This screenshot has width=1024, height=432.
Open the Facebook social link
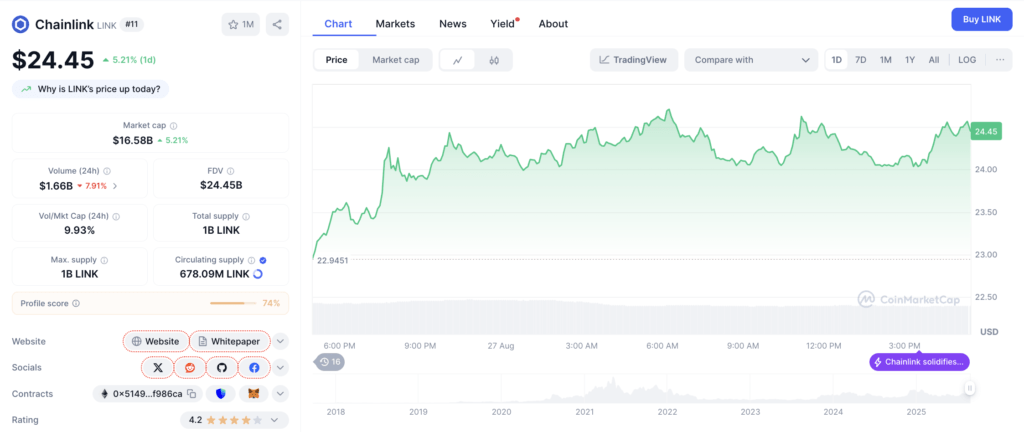[x=254, y=367]
